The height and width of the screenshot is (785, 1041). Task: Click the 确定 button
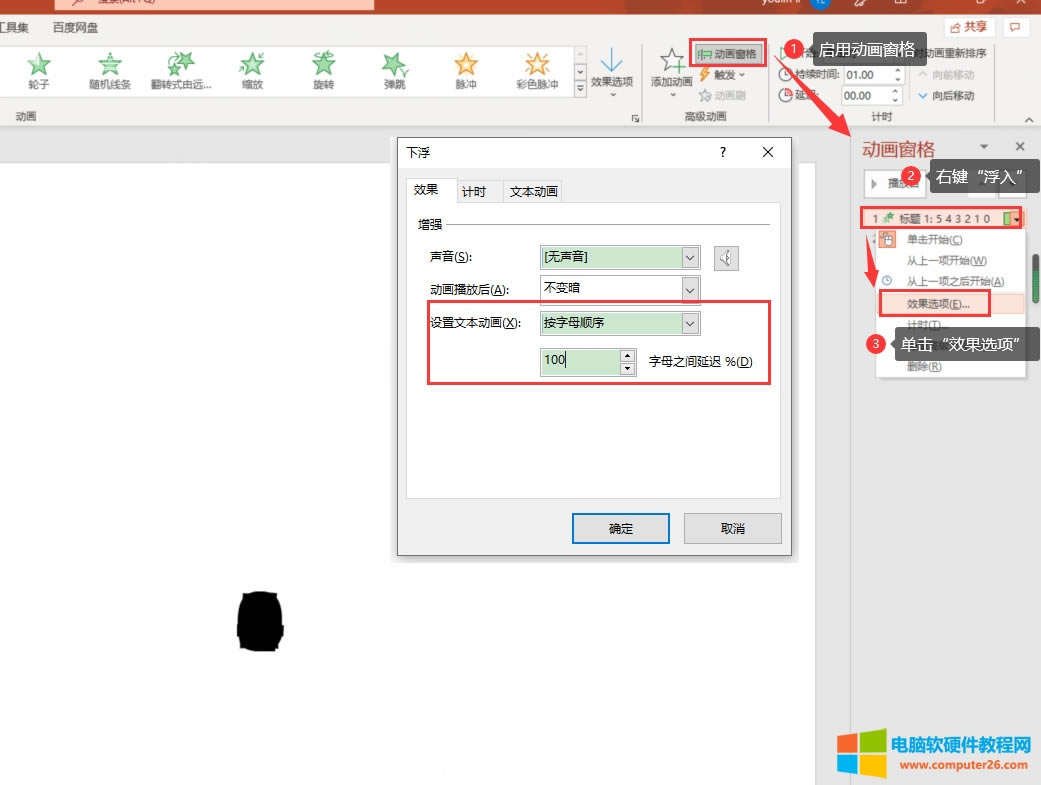(x=620, y=528)
